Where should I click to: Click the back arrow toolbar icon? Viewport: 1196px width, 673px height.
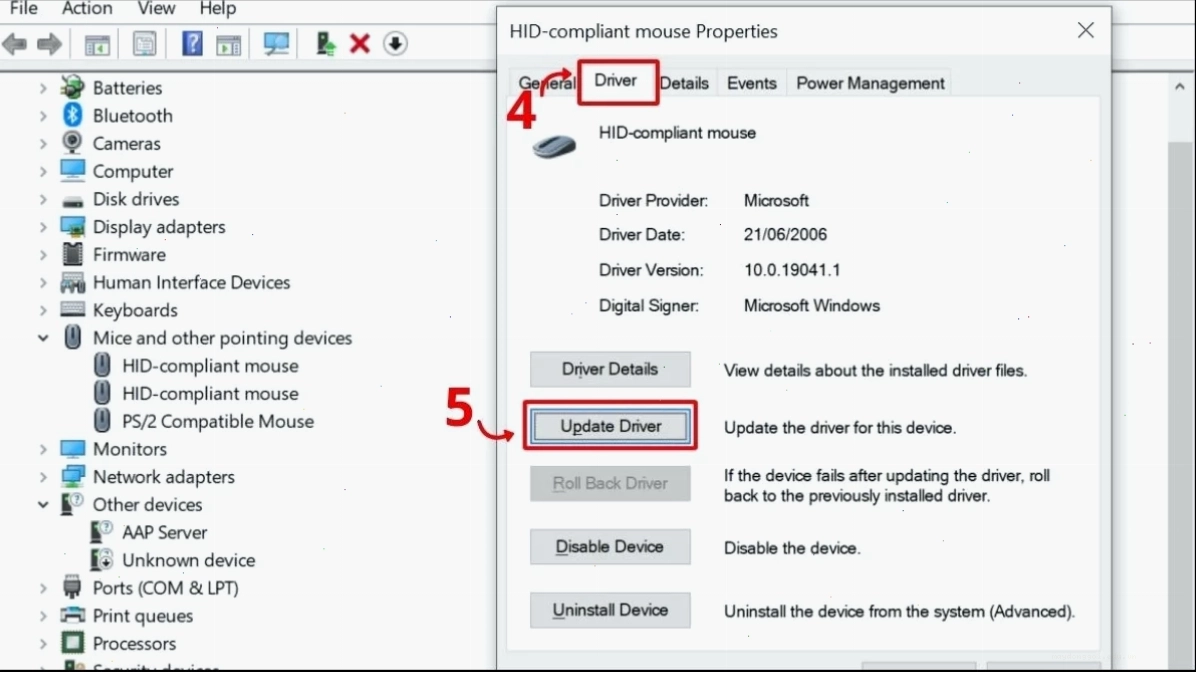pyautogui.click(x=14, y=44)
